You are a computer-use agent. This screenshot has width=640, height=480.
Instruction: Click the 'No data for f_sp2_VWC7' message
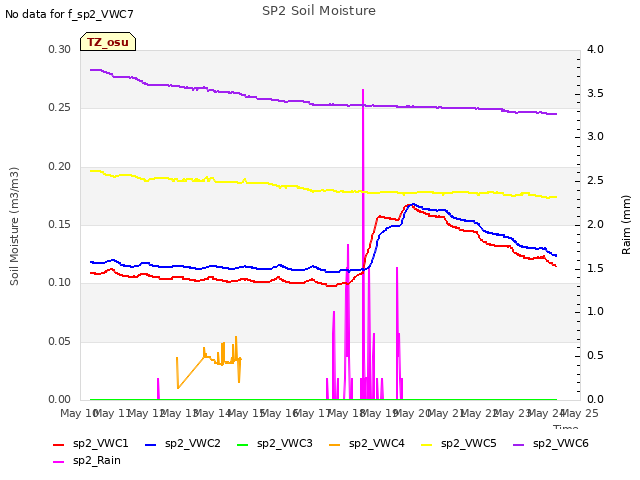click(x=69, y=14)
